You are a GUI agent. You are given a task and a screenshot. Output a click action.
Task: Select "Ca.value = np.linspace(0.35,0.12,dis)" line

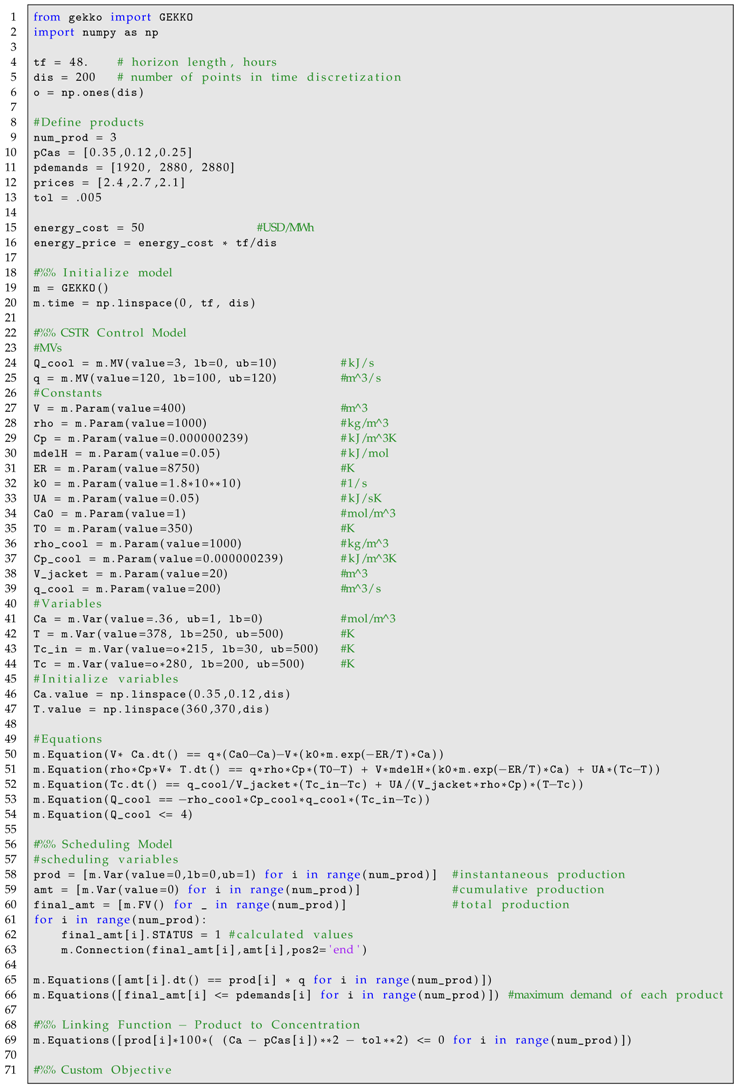(162, 694)
